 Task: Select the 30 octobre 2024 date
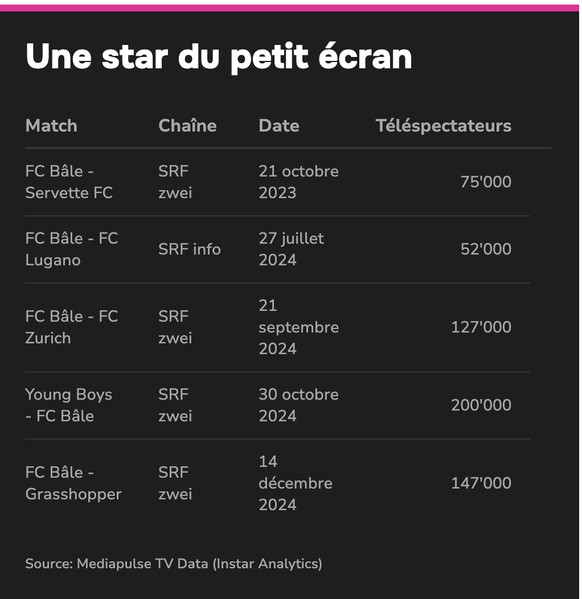pos(298,405)
